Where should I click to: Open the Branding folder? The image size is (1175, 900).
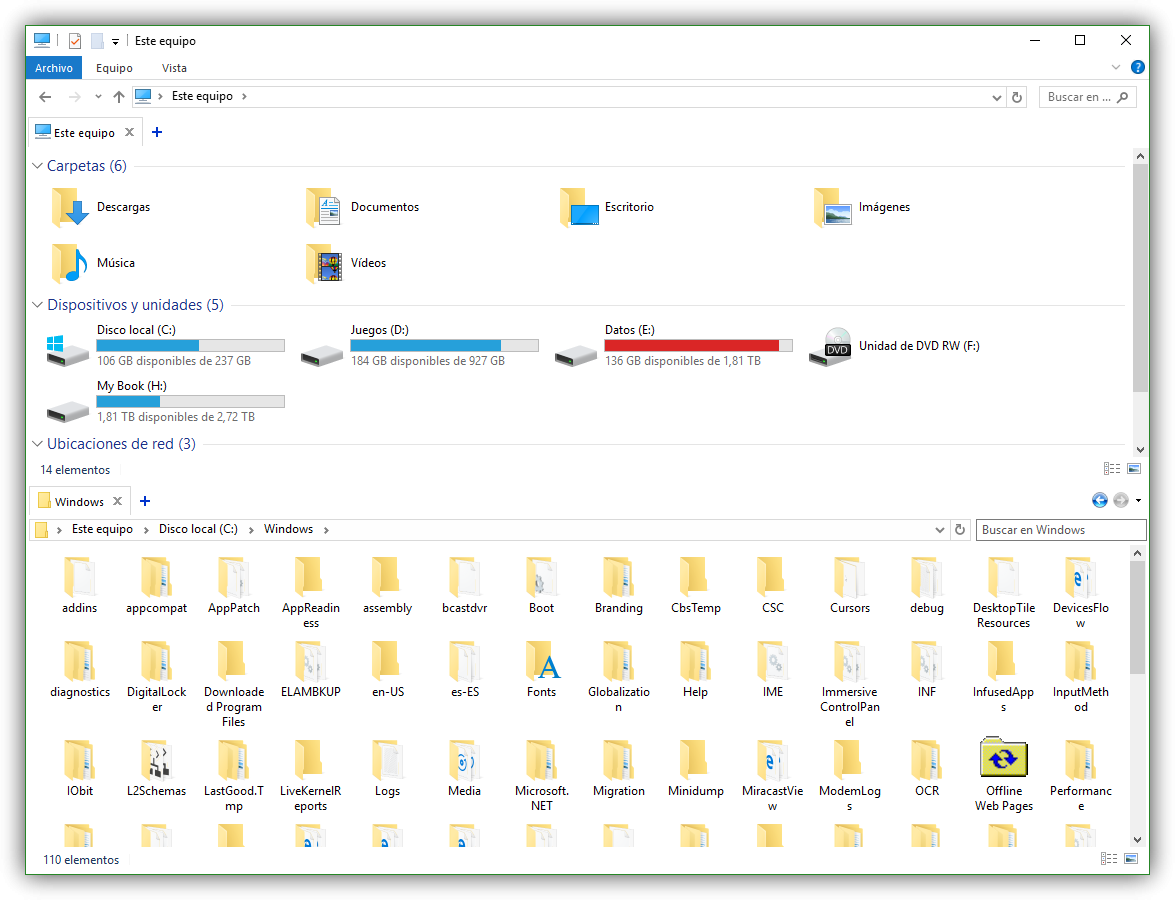[x=618, y=585]
